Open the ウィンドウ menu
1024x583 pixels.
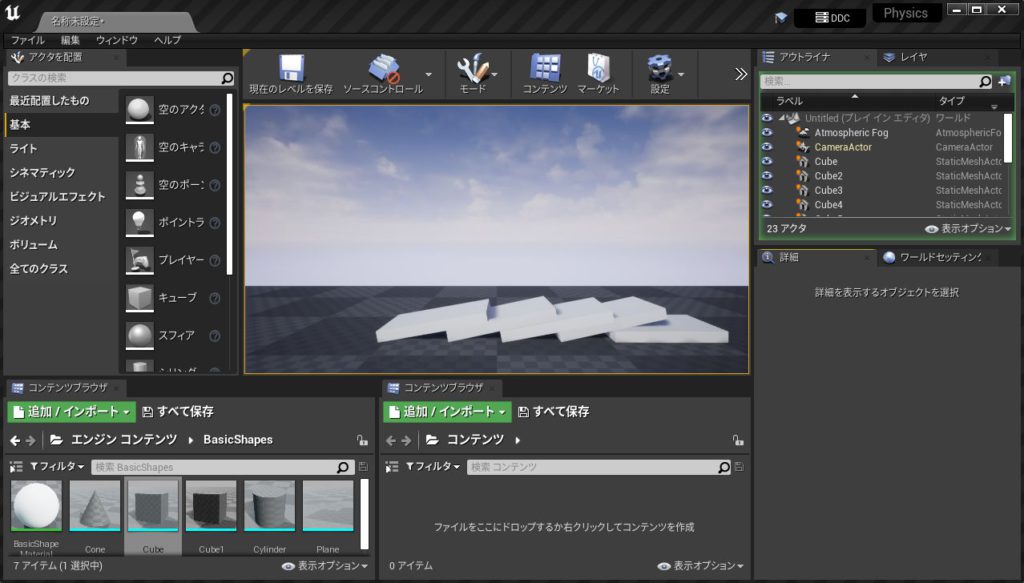117,40
